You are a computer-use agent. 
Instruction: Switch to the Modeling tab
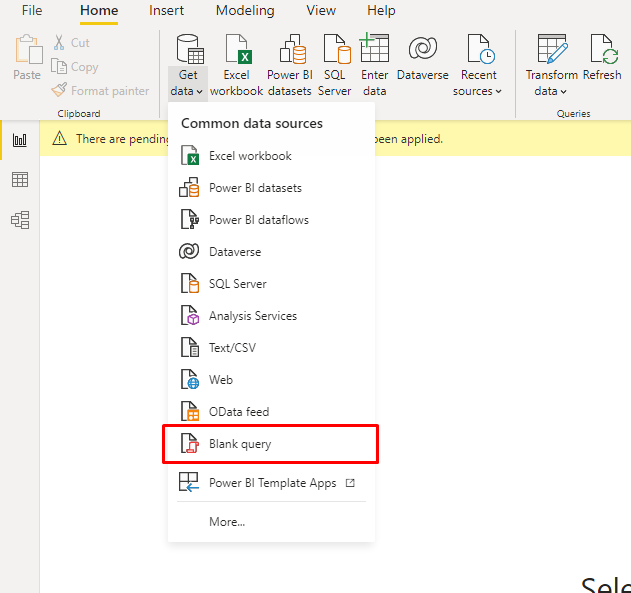point(245,11)
